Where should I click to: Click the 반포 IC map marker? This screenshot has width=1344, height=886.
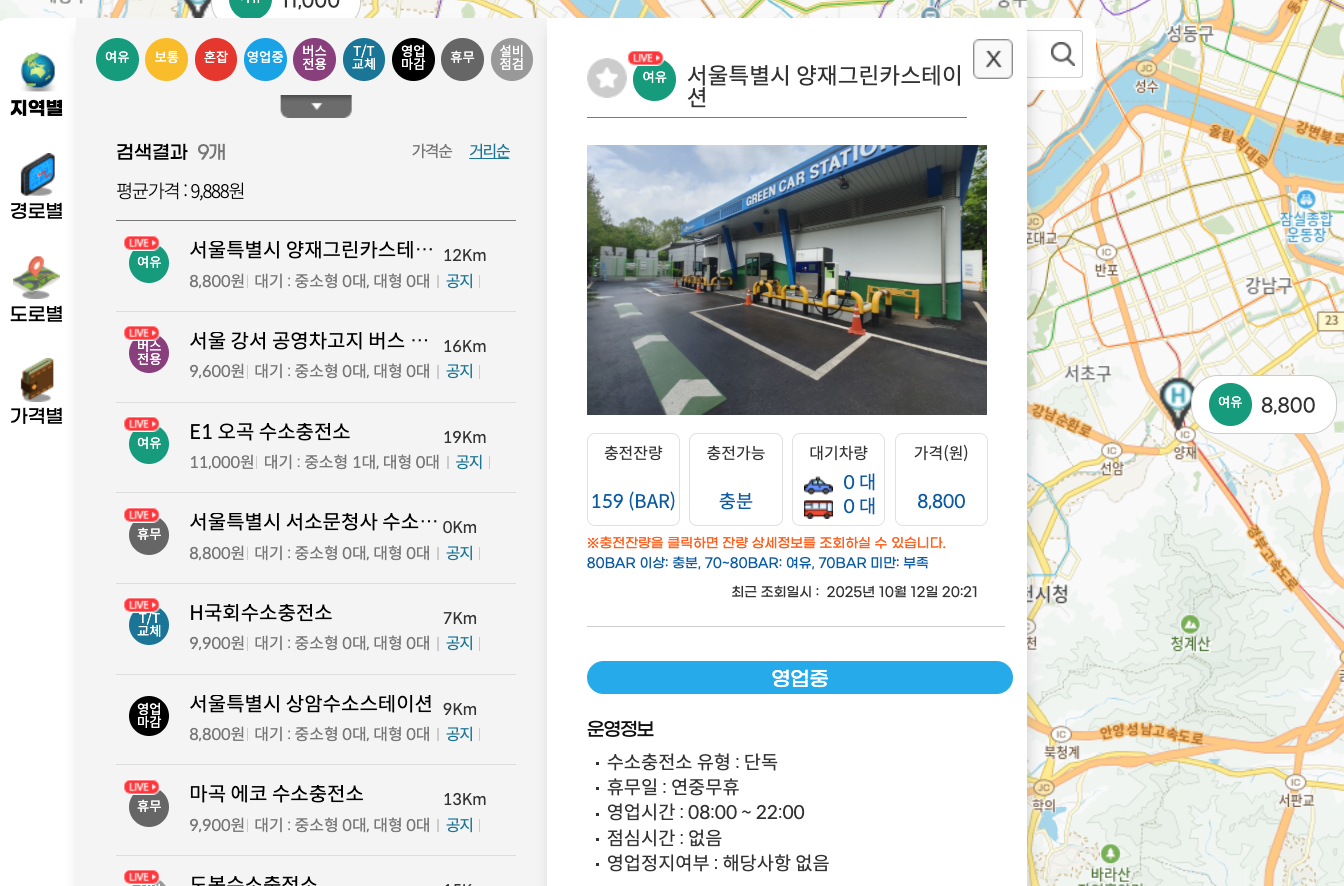coord(1106,251)
